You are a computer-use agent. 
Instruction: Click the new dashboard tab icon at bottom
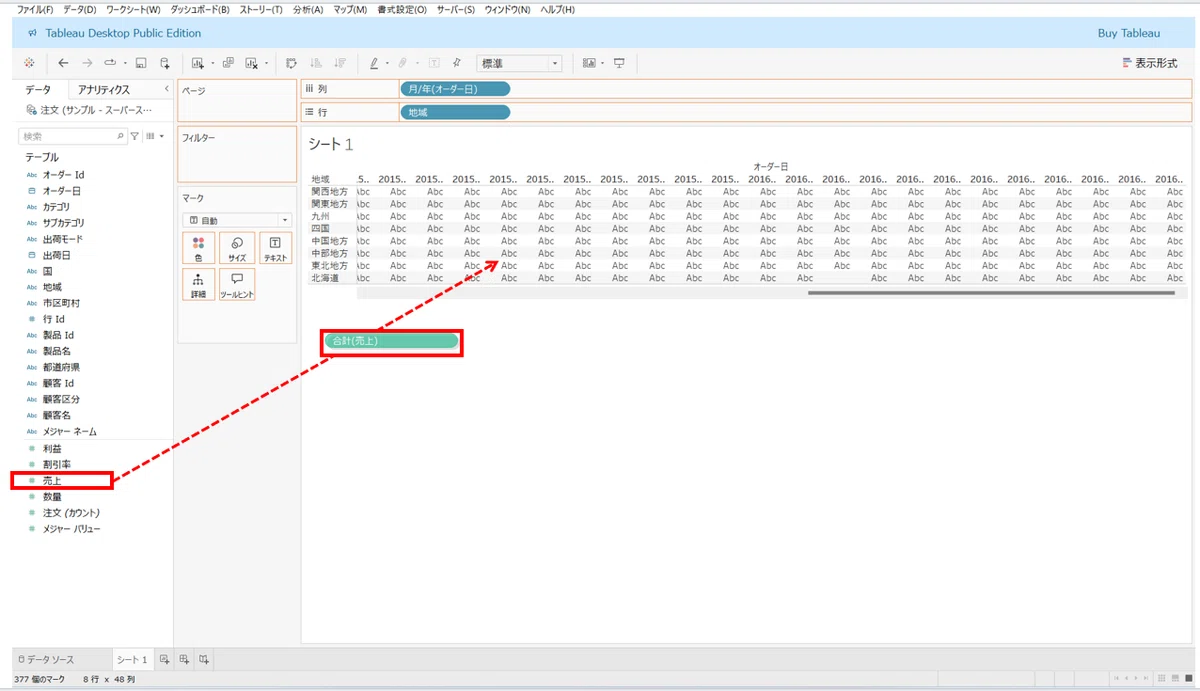coord(184,660)
